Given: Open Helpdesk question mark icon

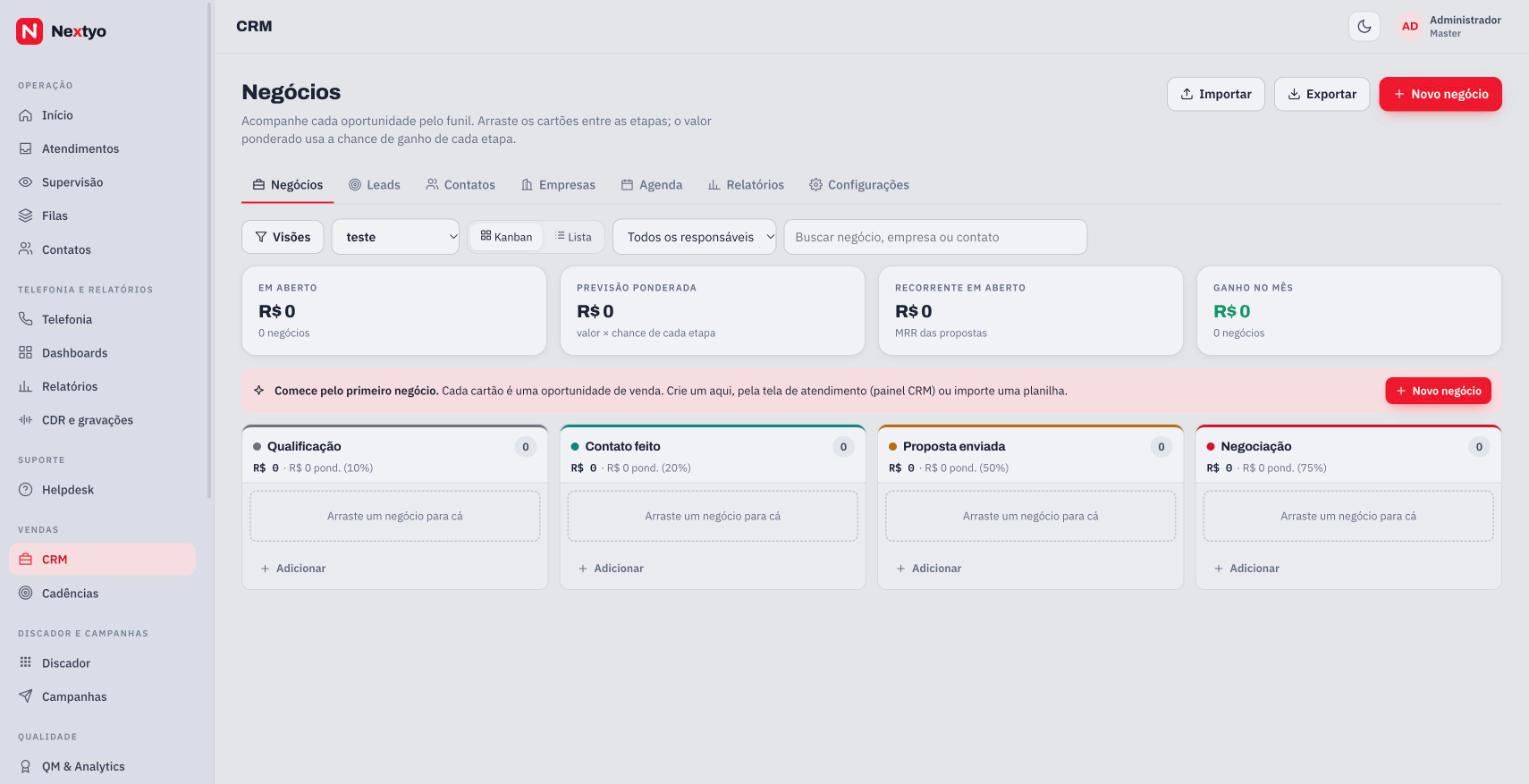Looking at the screenshot, I should click(26, 490).
